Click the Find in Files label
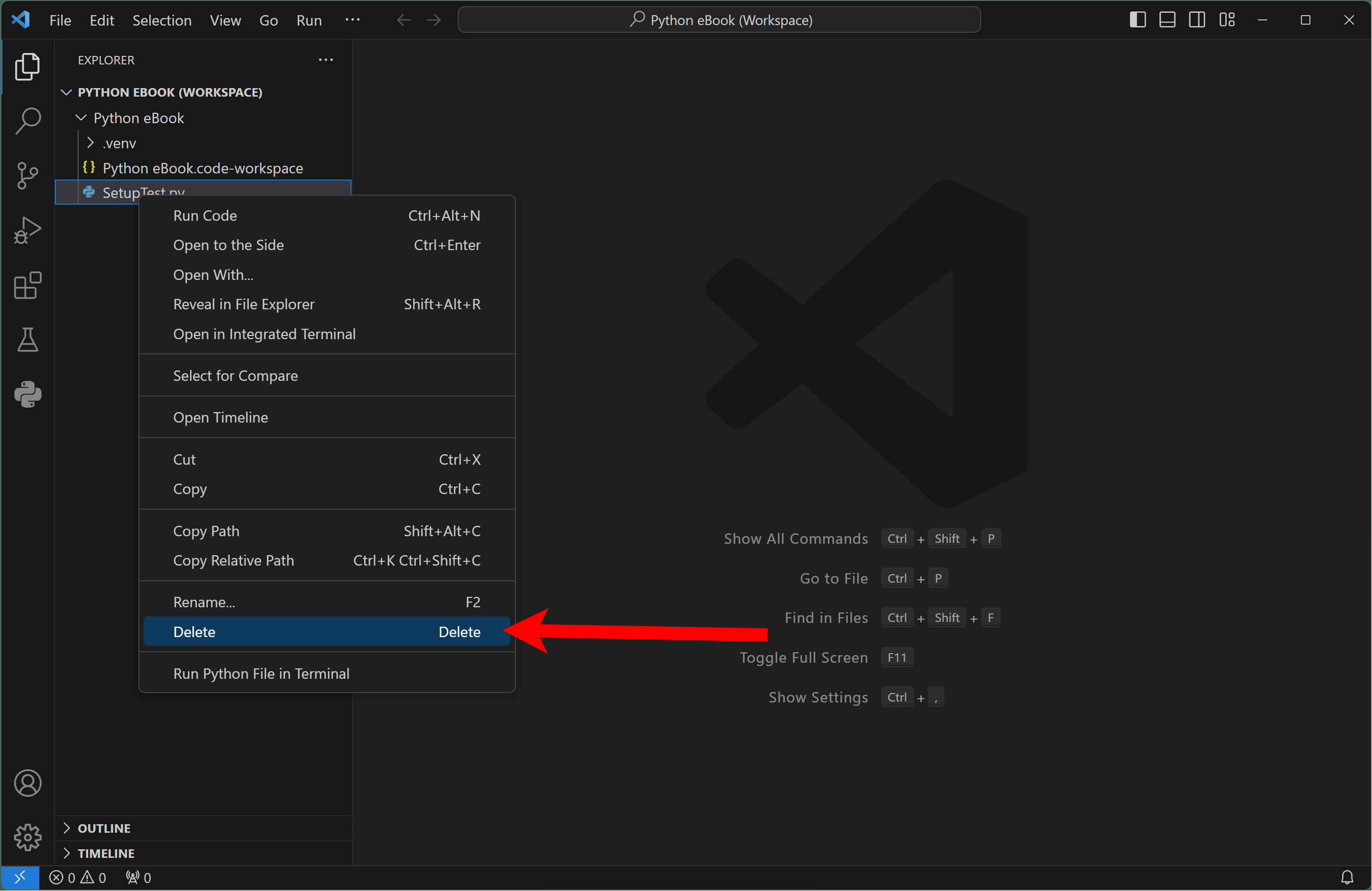Viewport: 1372px width, 891px height. click(x=826, y=618)
